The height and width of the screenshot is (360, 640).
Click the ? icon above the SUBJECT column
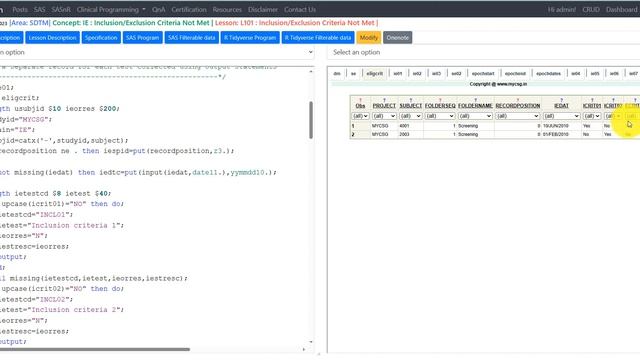point(411,100)
